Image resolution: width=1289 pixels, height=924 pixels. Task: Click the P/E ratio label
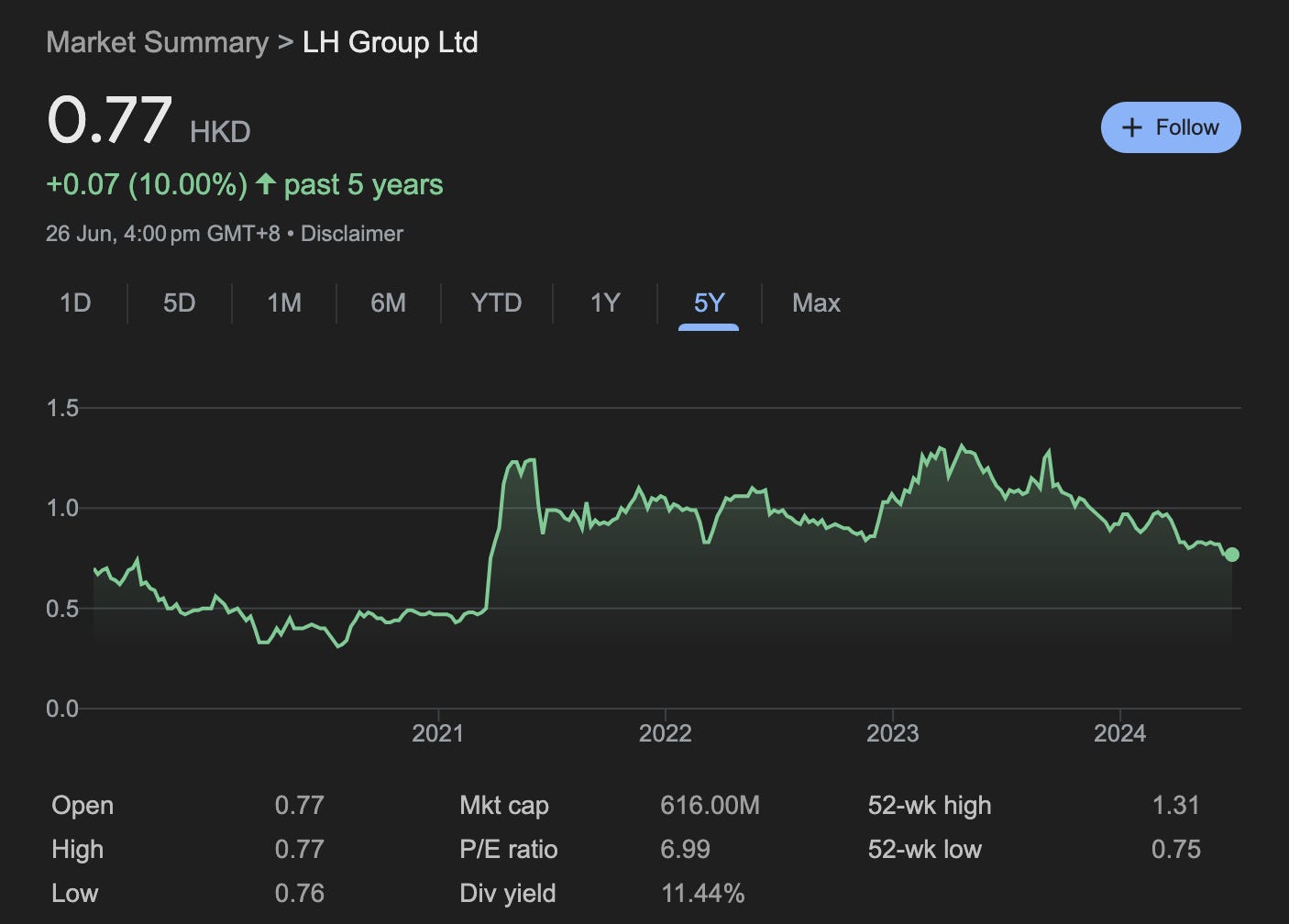(509, 850)
